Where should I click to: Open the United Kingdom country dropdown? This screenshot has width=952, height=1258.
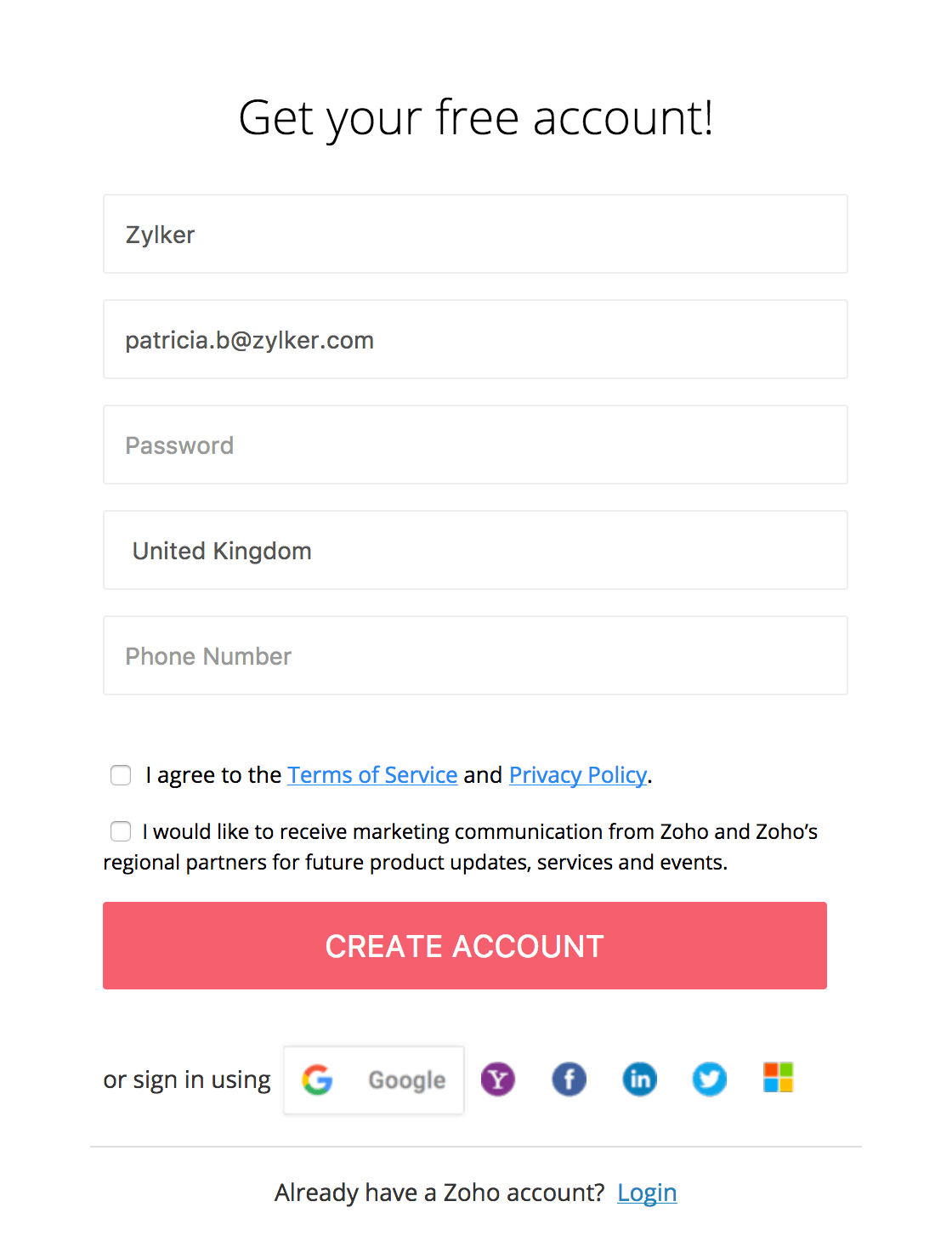point(475,551)
